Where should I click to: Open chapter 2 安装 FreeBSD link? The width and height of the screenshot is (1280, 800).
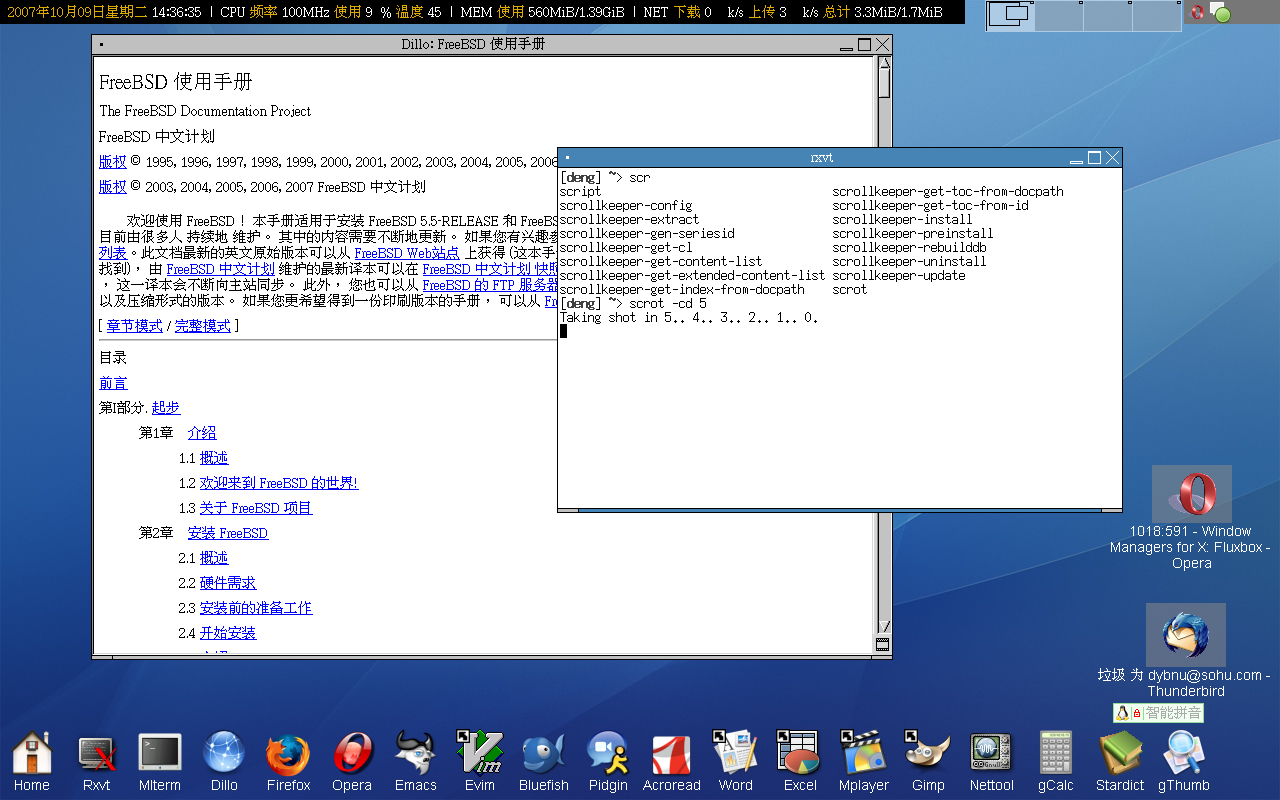228,533
